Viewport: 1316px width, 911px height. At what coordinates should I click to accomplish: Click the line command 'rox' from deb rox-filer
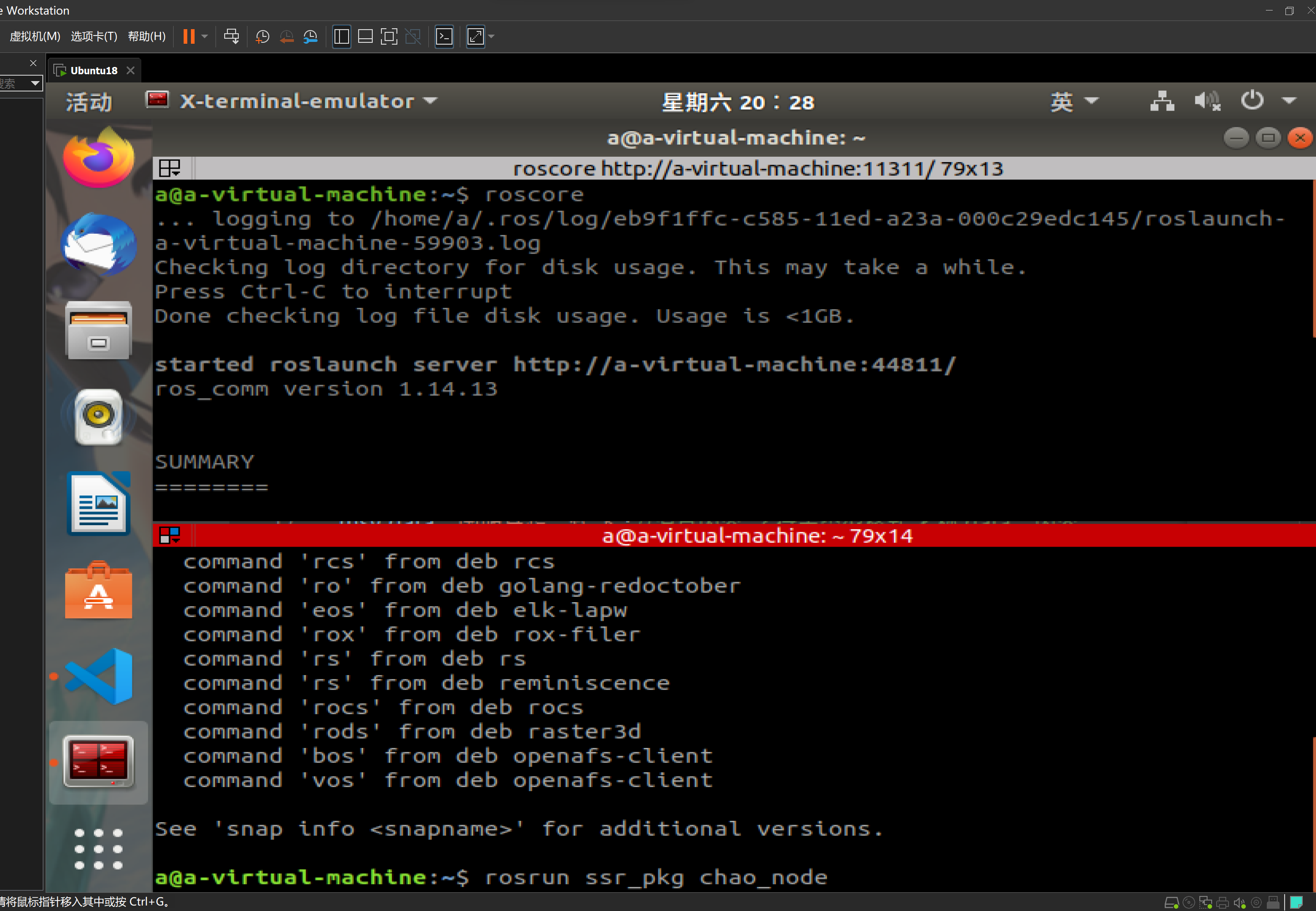click(411, 634)
